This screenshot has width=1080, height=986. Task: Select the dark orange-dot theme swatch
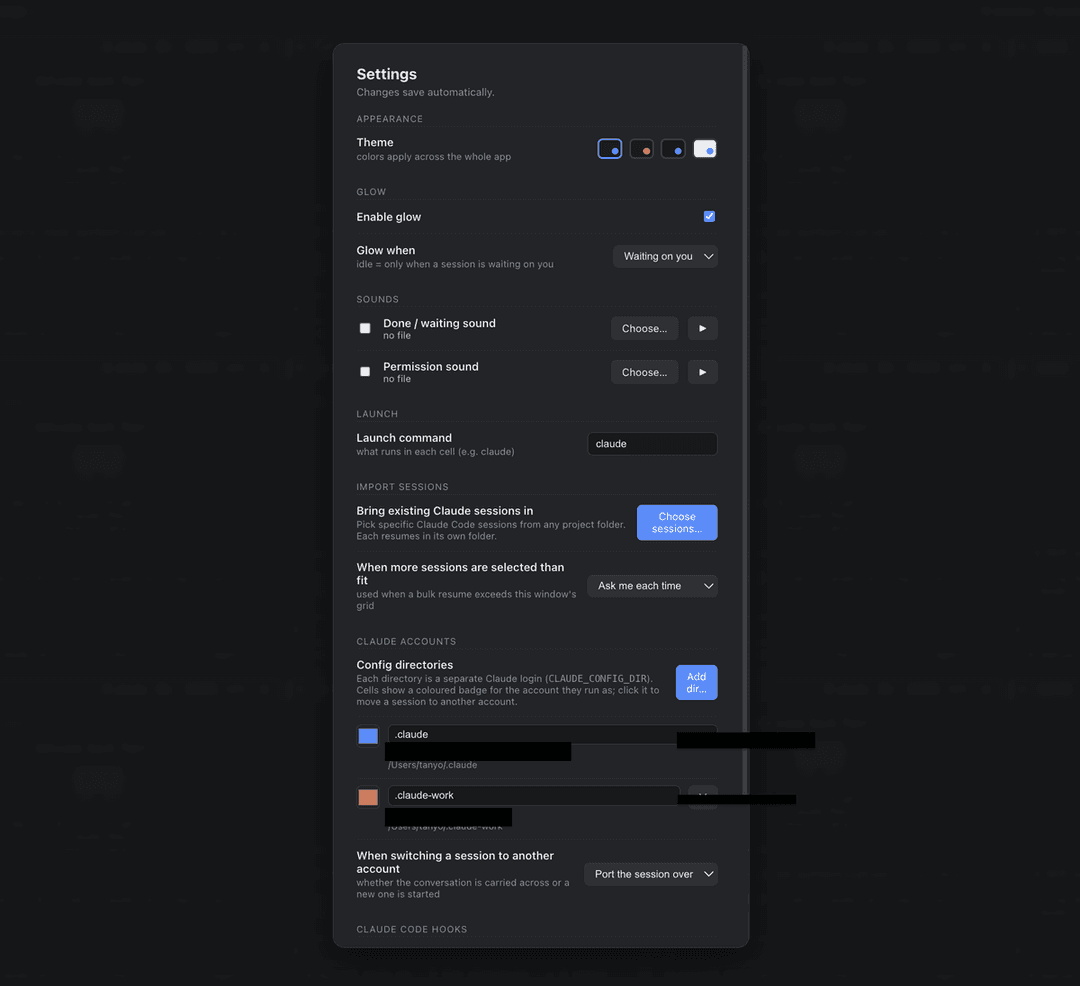[x=641, y=149]
